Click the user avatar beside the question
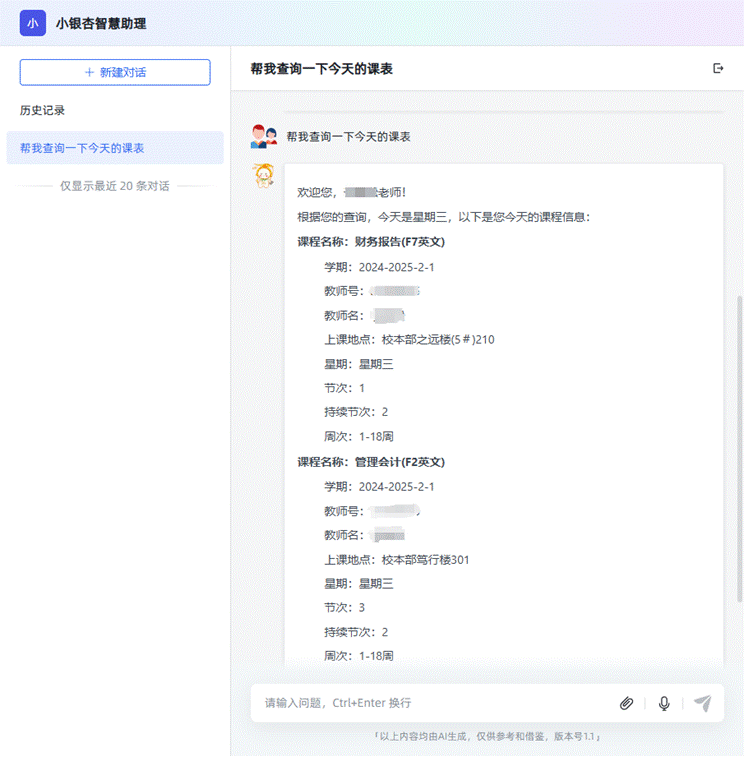The image size is (744, 757). [x=264, y=136]
